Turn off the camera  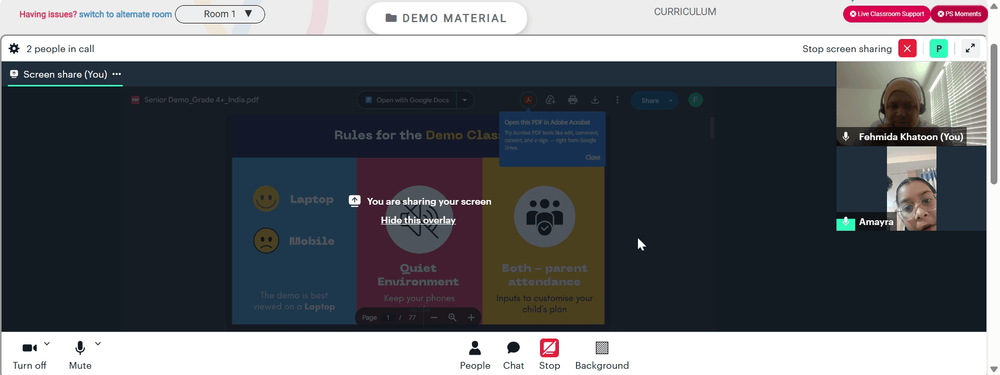pyautogui.click(x=29, y=355)
